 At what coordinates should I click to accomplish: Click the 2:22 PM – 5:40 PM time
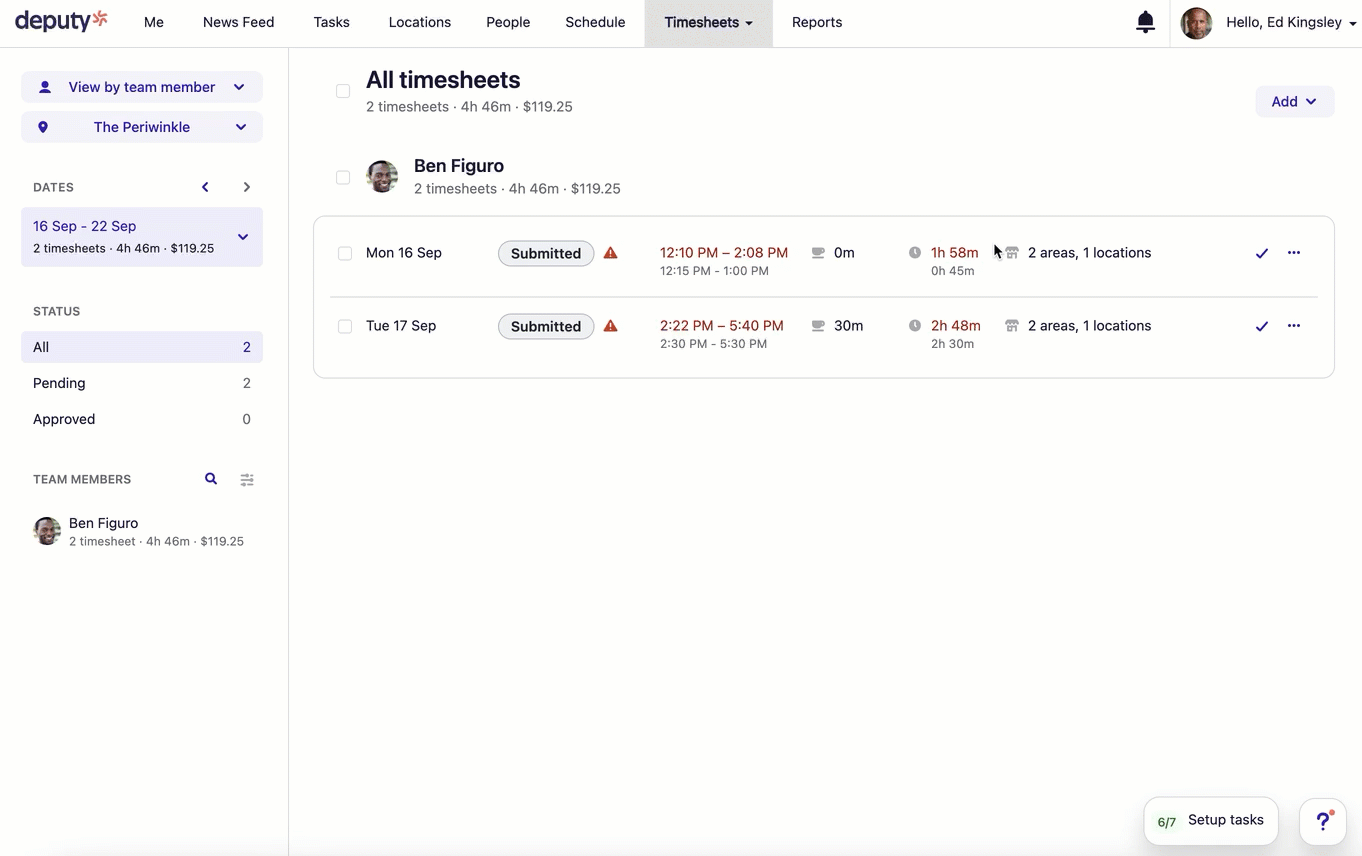tap(722, 326)
